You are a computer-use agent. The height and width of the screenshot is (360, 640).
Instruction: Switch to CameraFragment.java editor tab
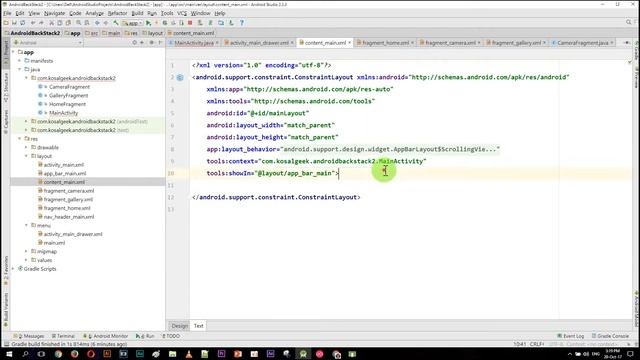582,42
